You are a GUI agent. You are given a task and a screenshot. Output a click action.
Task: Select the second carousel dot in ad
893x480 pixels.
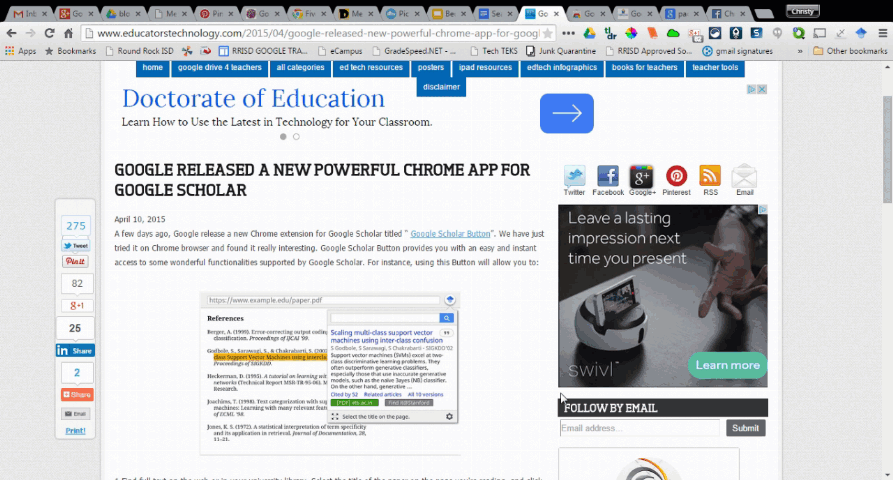(x=296, y=137)
